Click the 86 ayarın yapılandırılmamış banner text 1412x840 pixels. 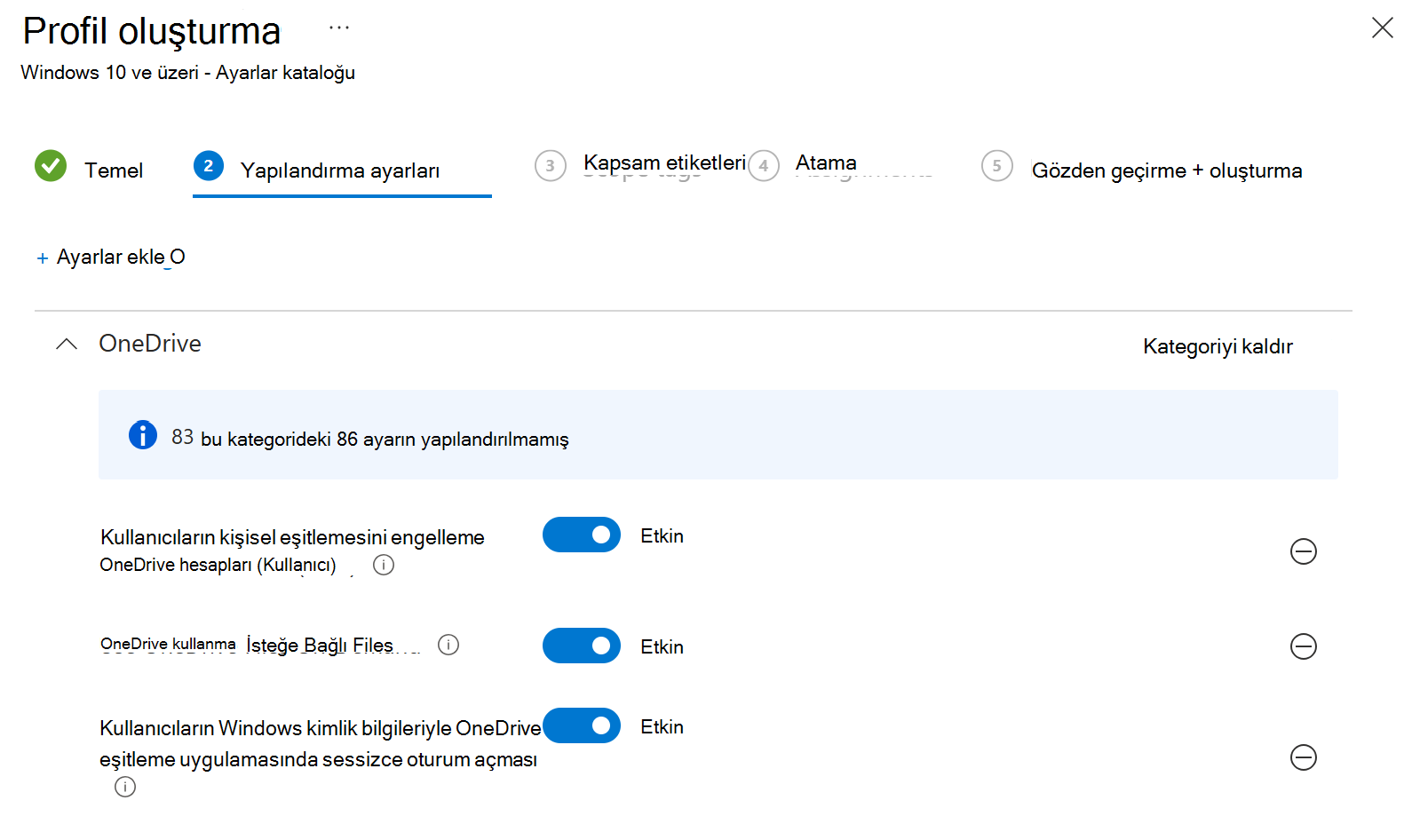pyautogui.click(x=370, y=438)
